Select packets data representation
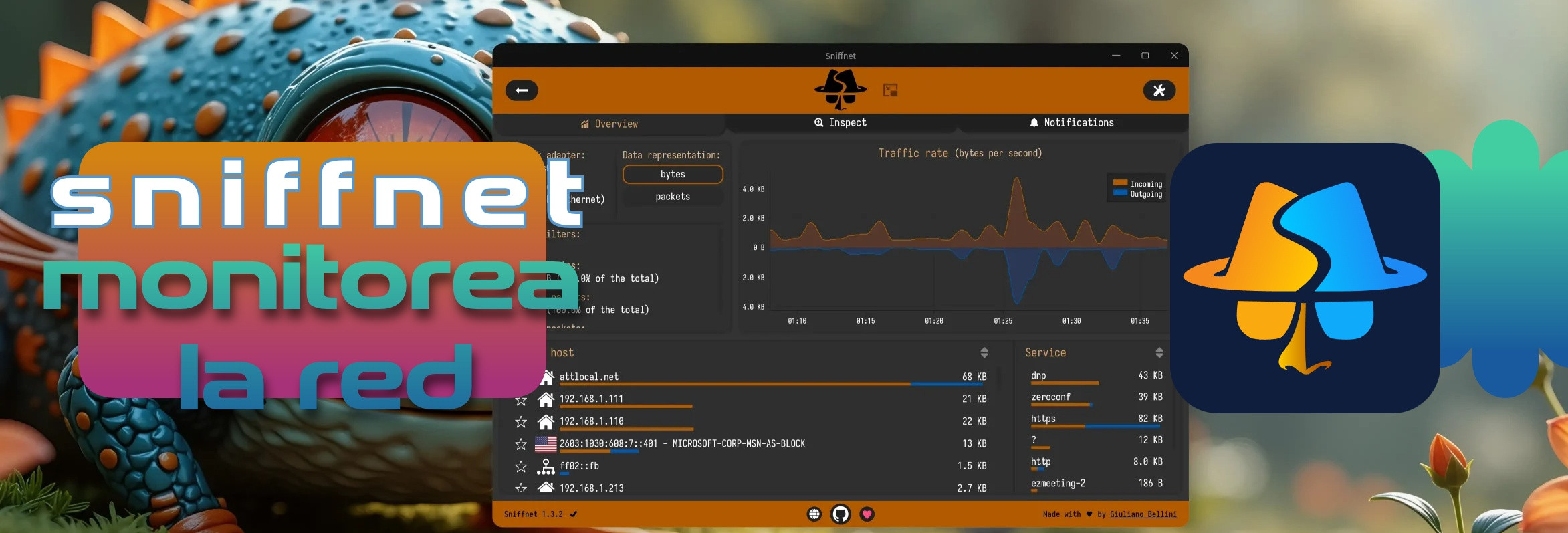The width and height of the screenshot is (1568, 533). coord(673,197)
